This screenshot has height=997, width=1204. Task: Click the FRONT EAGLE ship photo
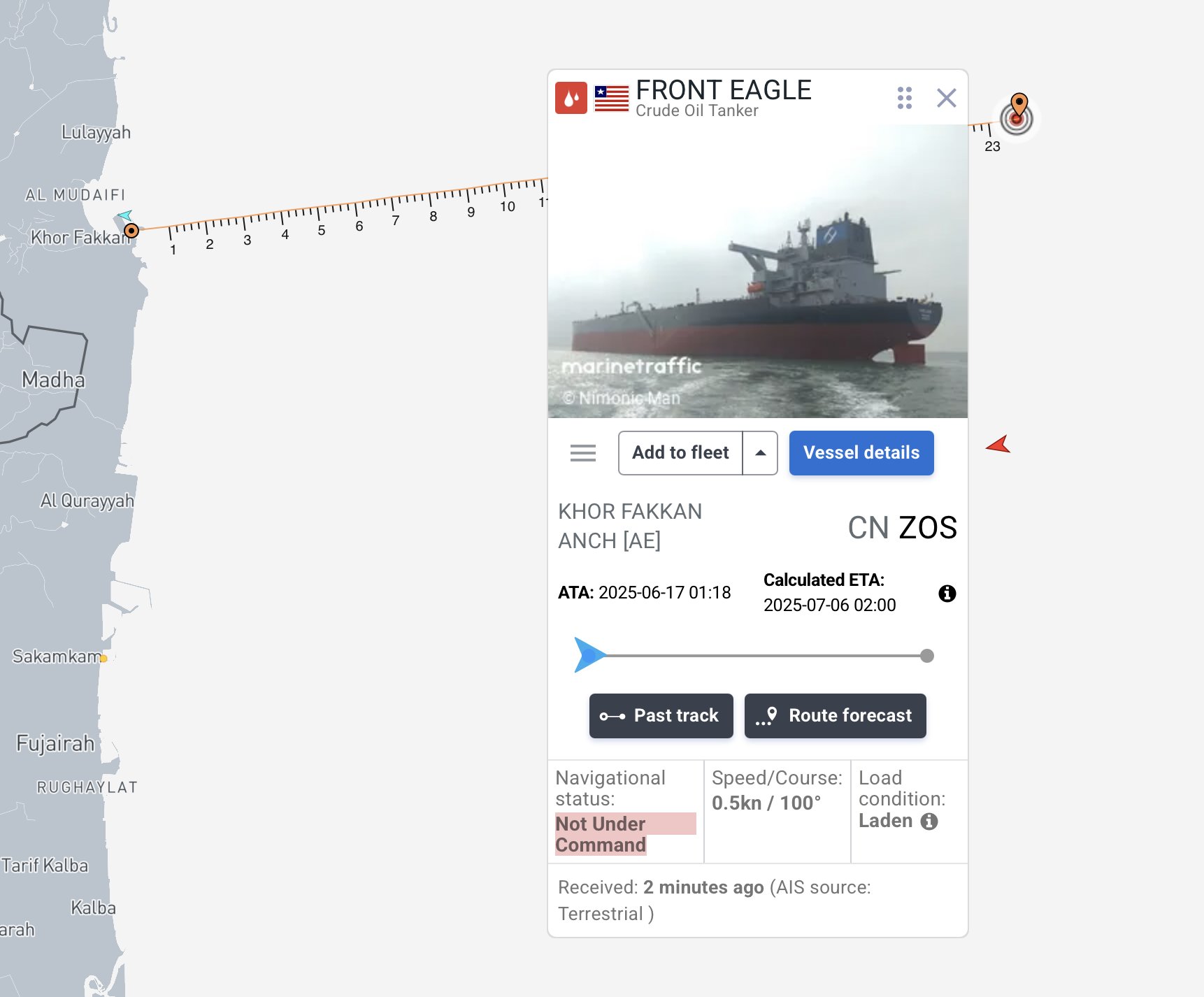758,271
